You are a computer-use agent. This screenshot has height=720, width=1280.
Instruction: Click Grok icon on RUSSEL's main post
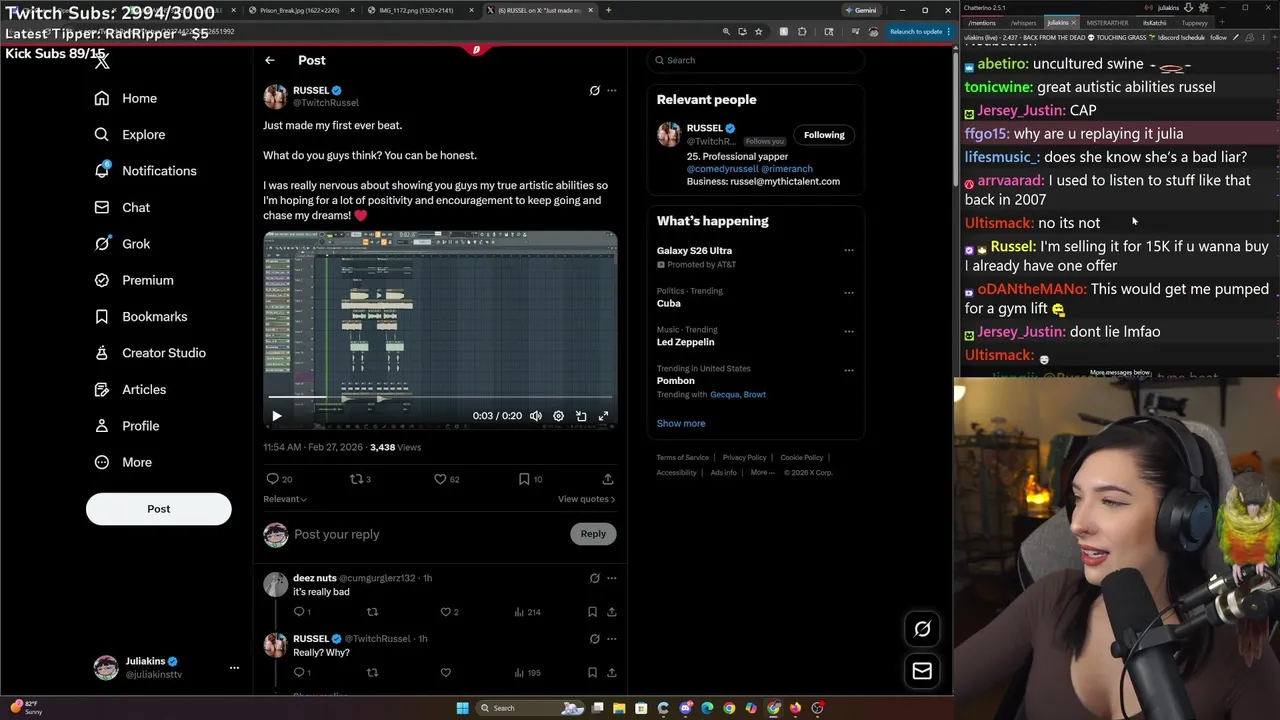coord(594,90)
